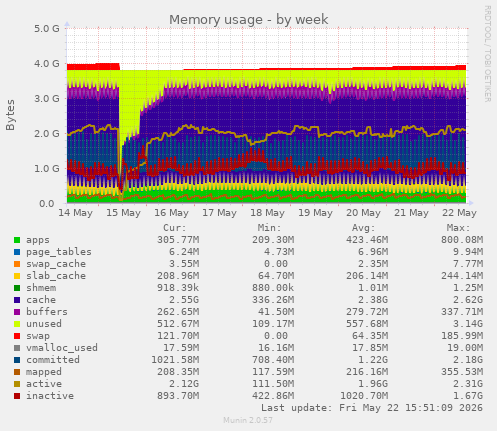Click the 'Avg:' column header
Image resolution: width=497 pixels, height=431 pixels.
click(x=364, y=228)
